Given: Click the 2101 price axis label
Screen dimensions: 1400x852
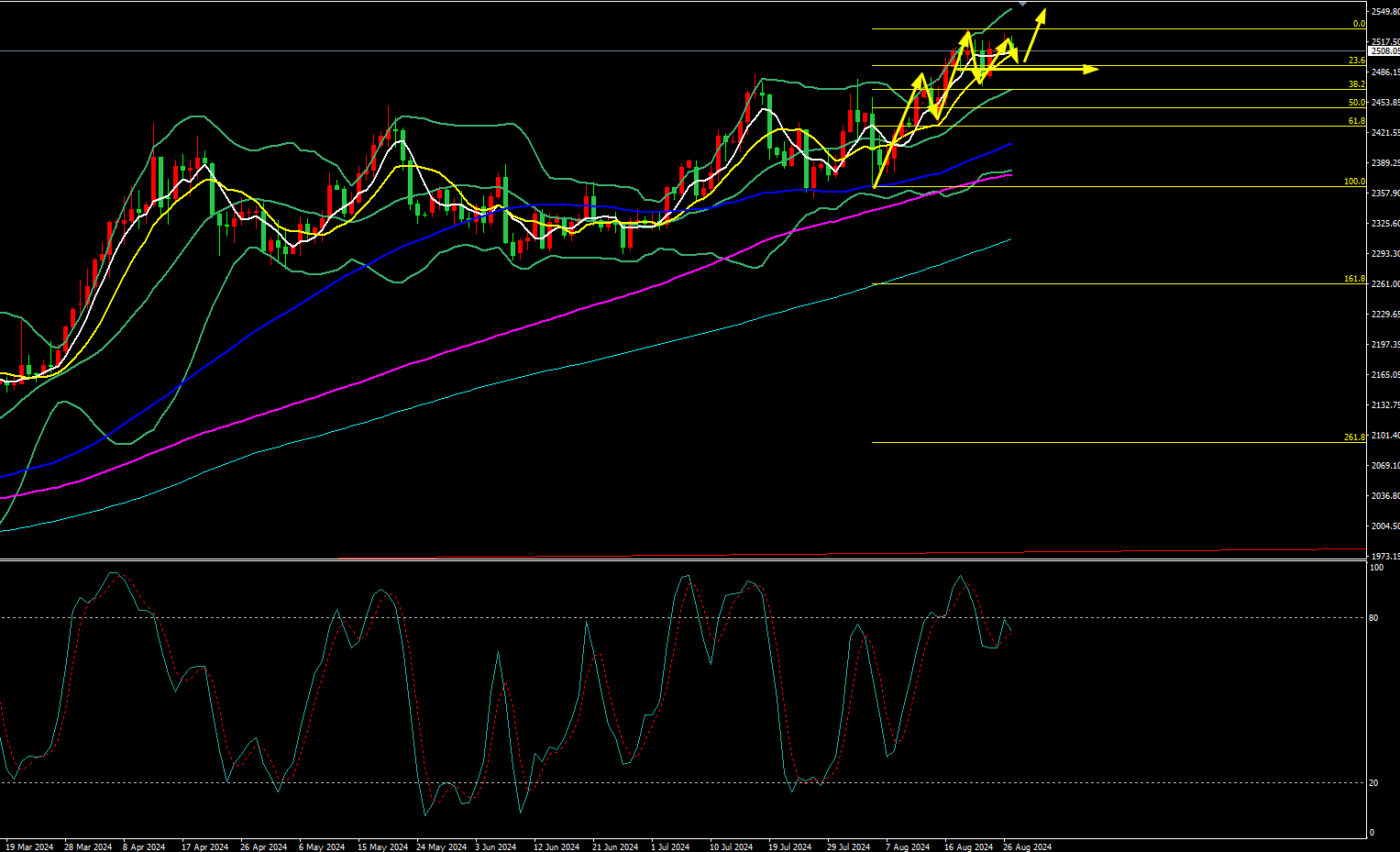Looking at the screenshot, I should (x=1385, y=436).
